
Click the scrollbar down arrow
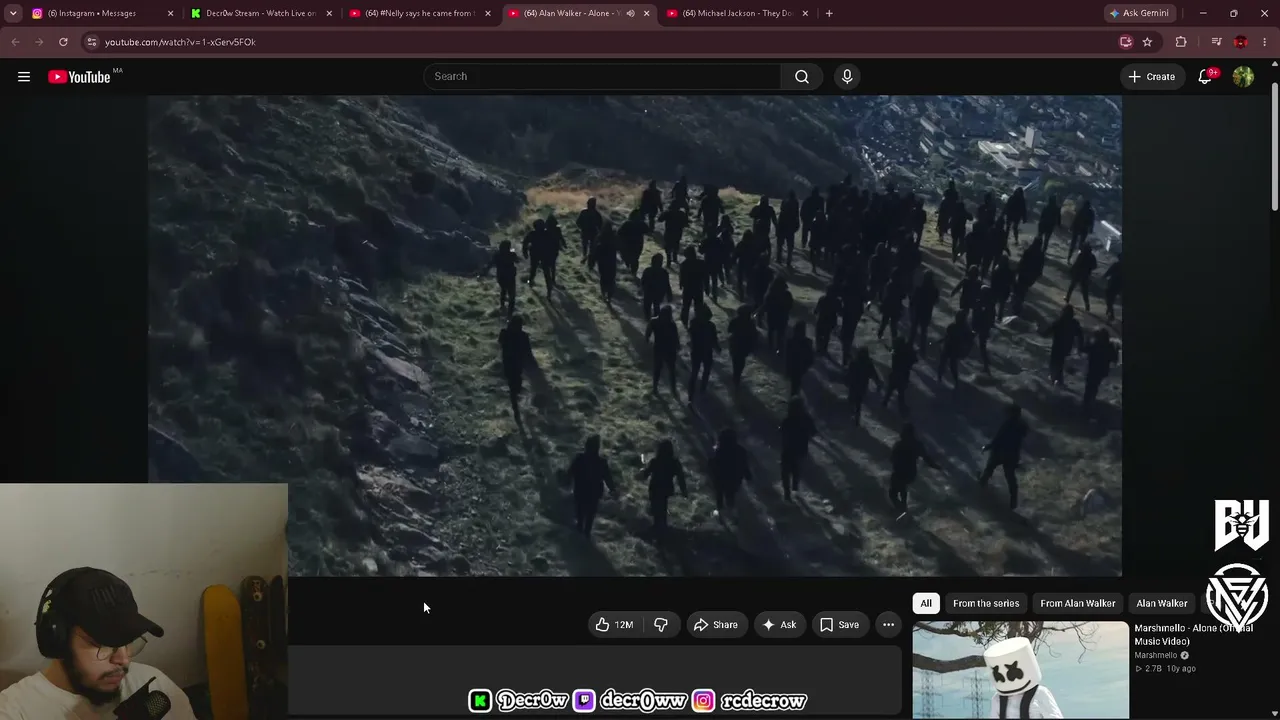coord(1274,713)
